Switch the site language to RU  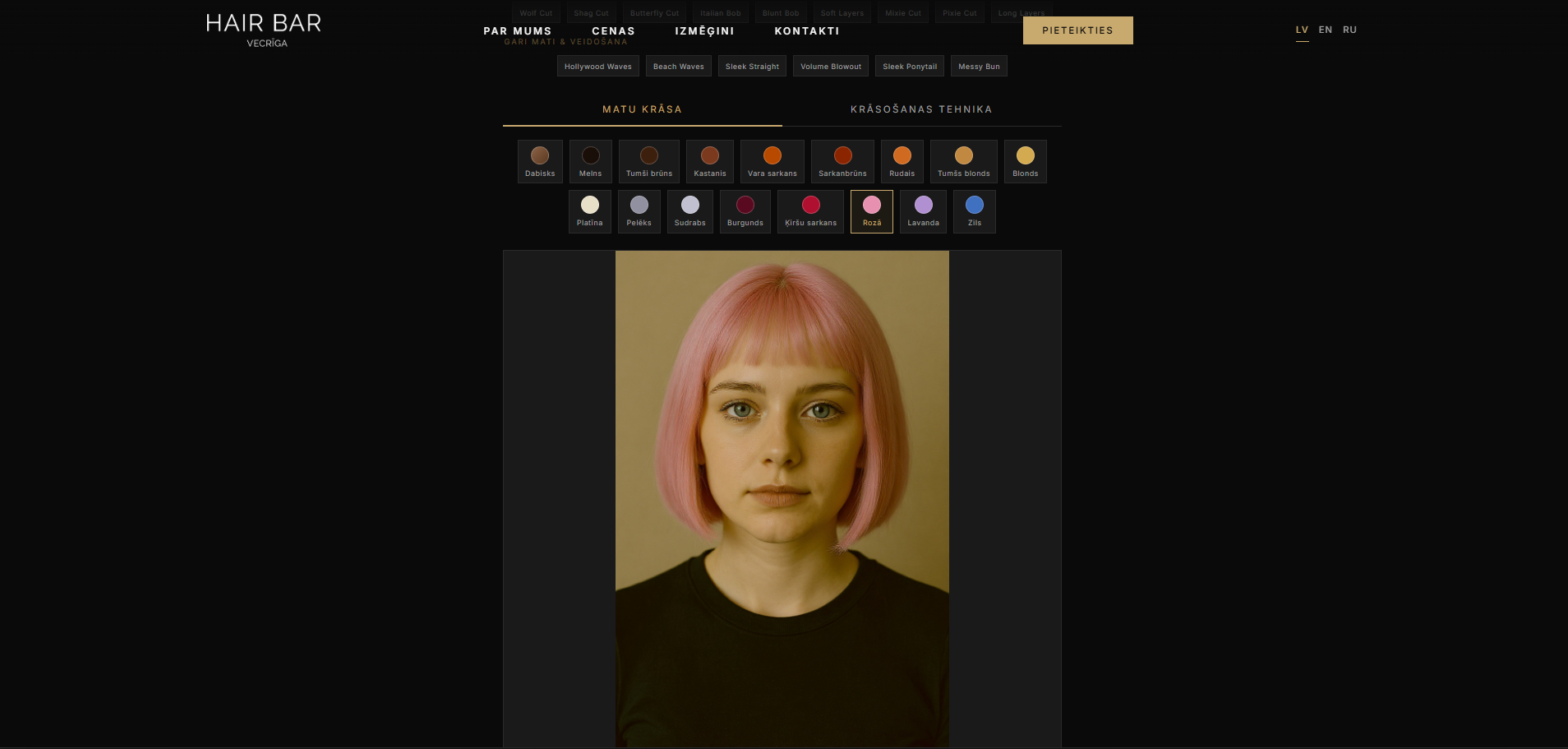(1349, 30)
